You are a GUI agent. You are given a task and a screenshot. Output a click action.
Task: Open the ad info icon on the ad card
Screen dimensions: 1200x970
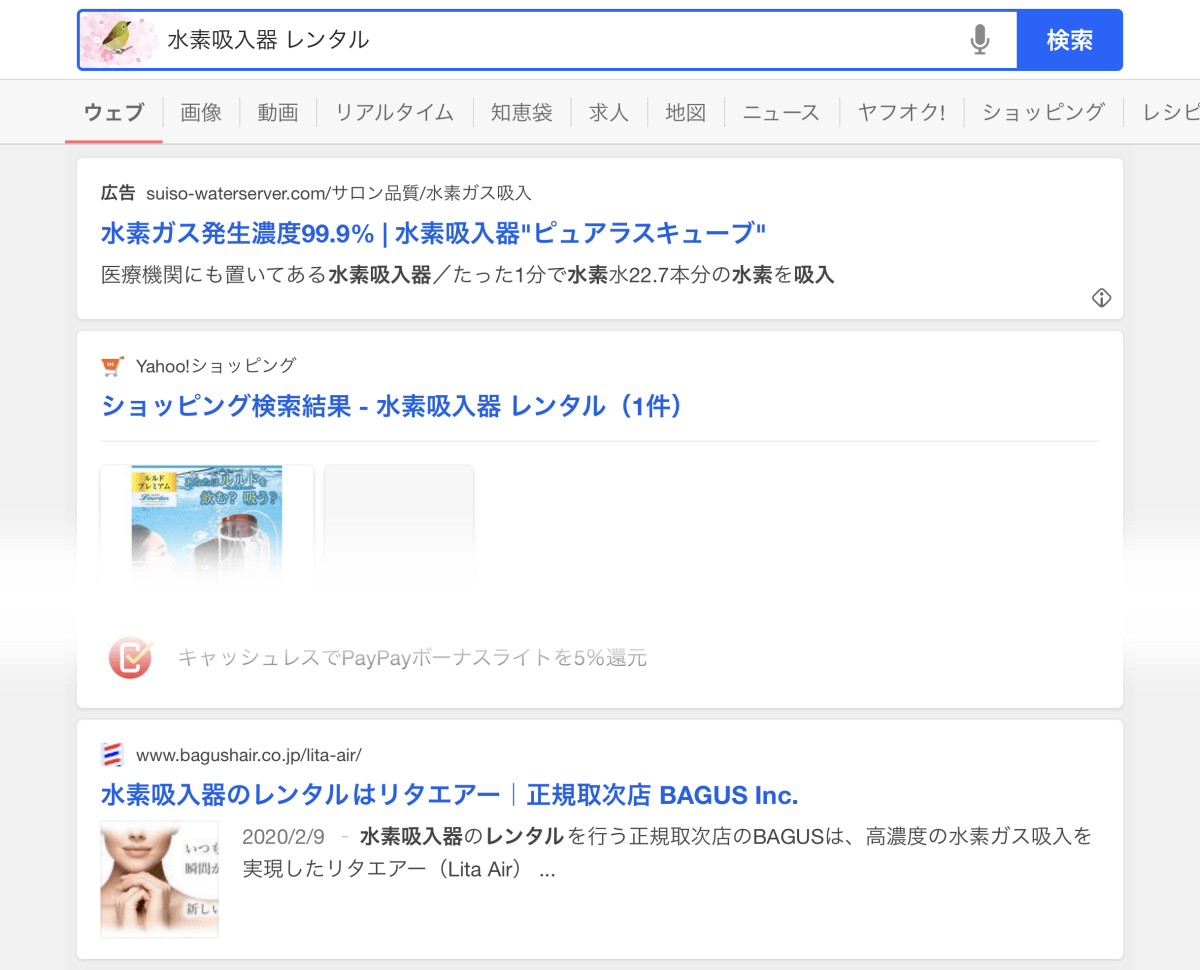tap(1101, 297)
